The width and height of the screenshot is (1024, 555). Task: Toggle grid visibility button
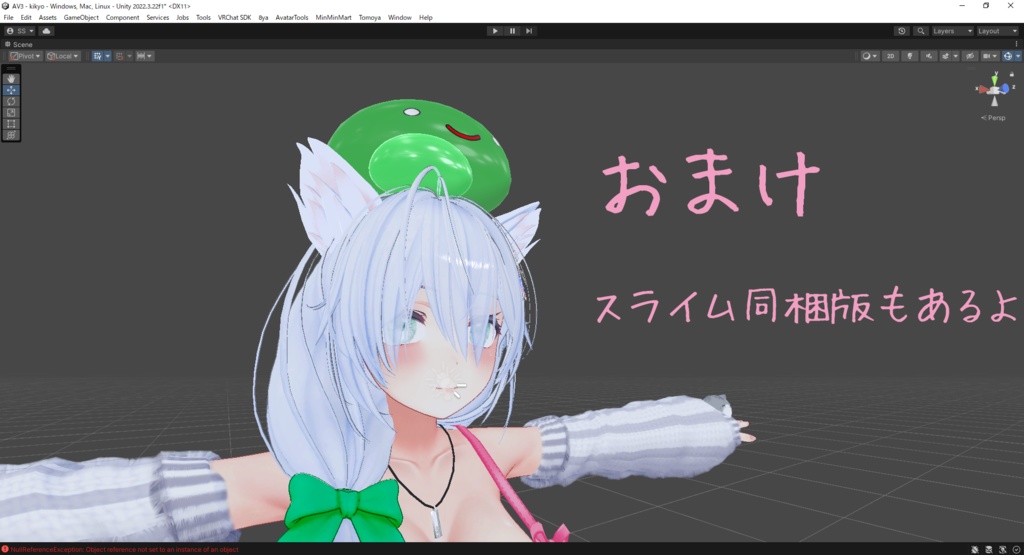(97, 56)
